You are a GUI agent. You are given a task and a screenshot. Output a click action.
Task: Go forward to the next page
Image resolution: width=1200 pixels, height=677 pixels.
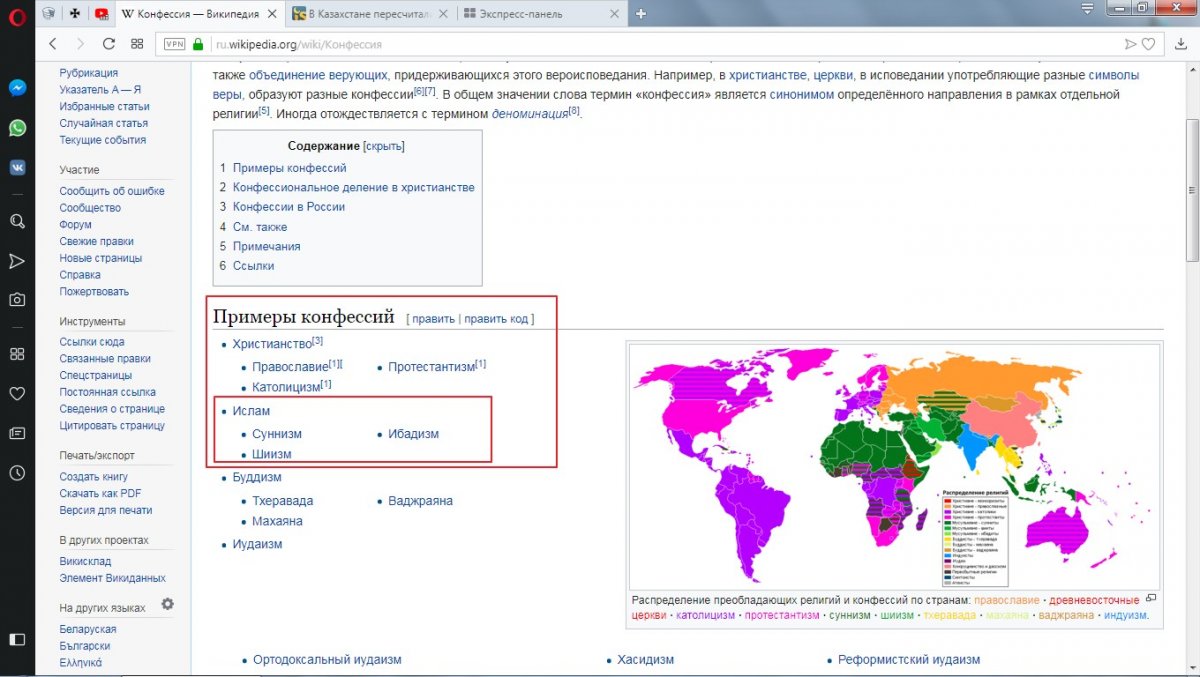click(x=81, y=44)
